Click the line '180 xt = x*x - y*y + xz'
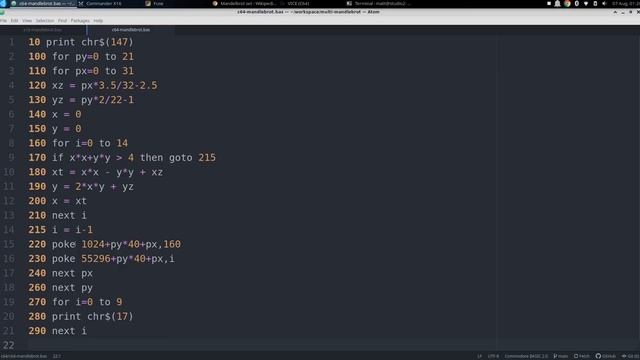The image size is (640, 360). 96,172
